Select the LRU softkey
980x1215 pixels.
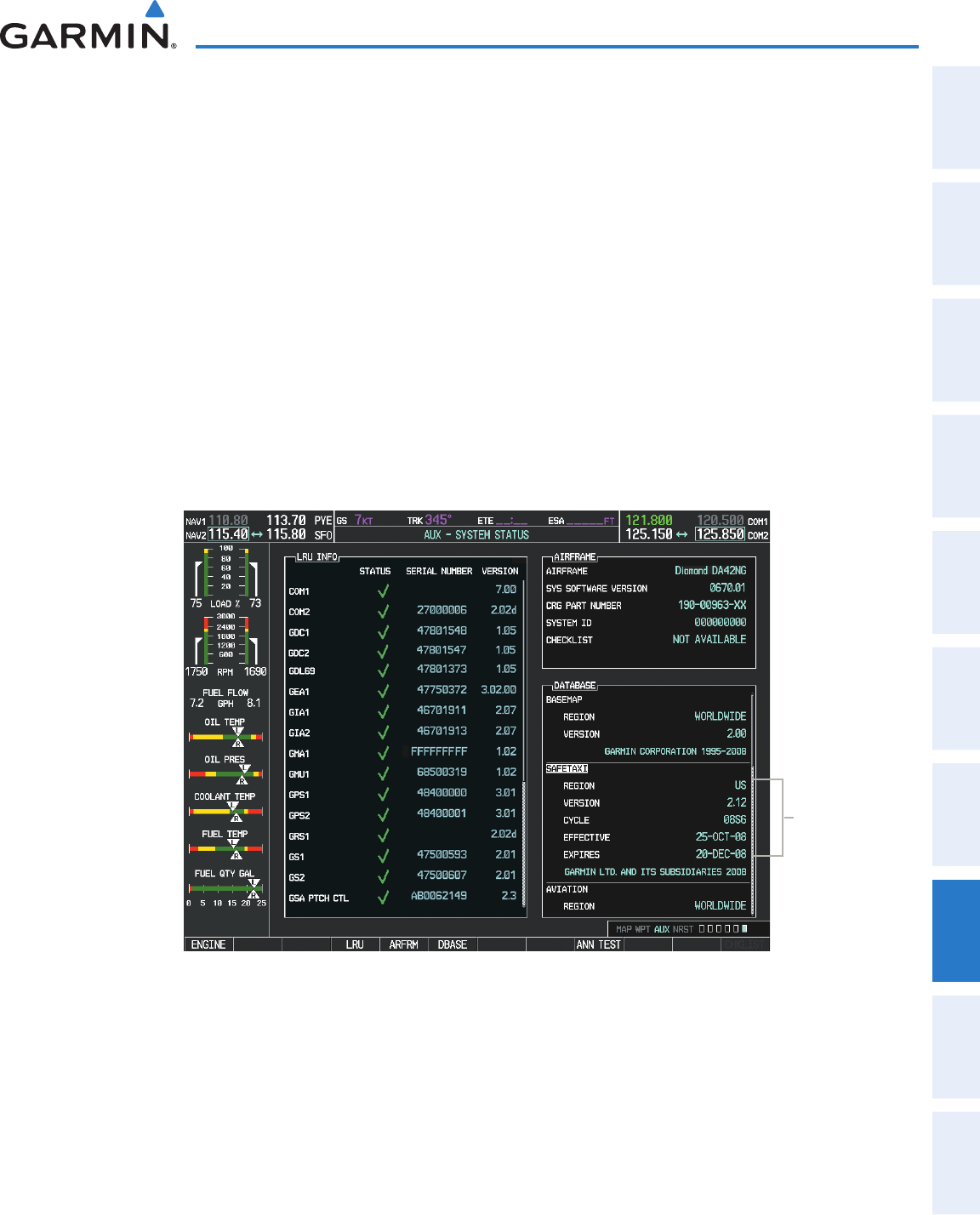355,944
